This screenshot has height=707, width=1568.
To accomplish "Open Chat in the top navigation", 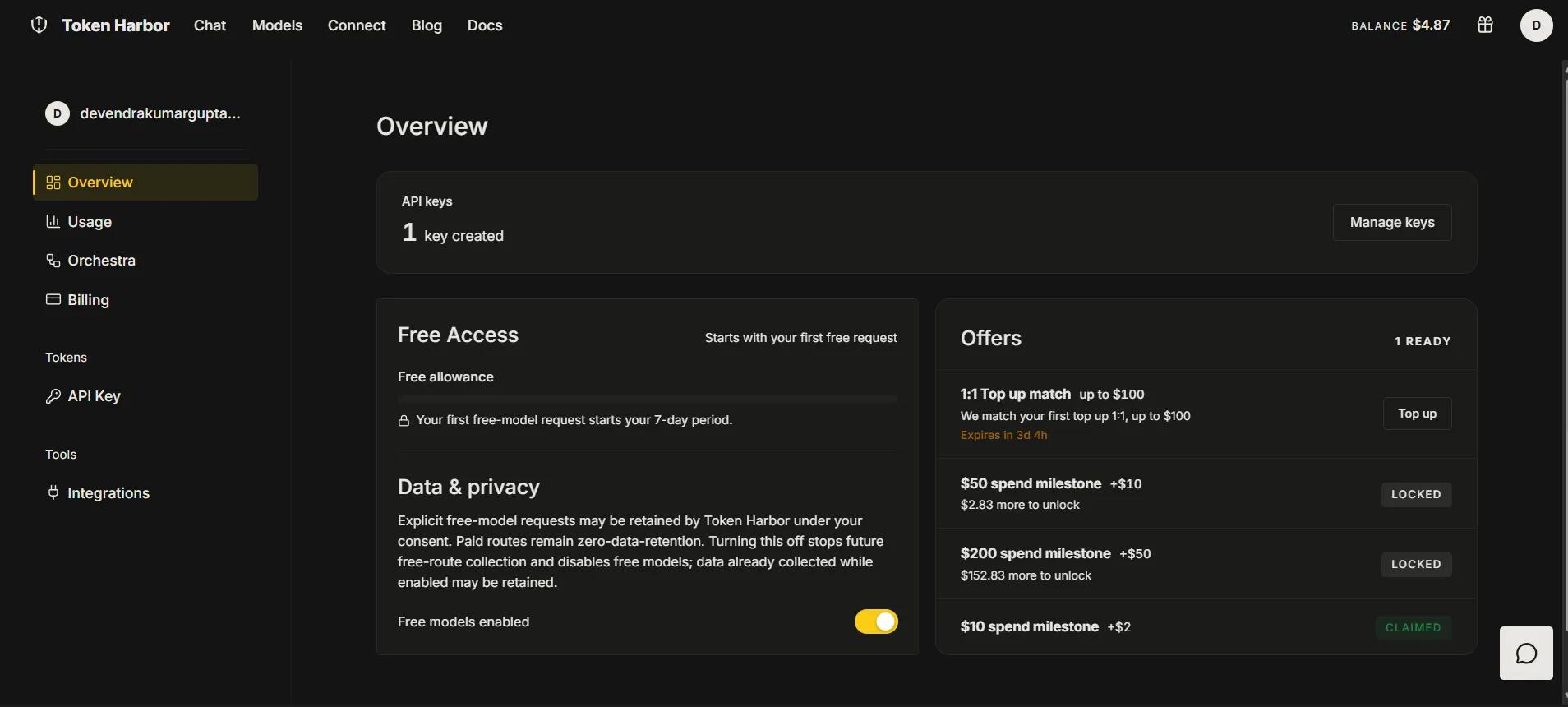I will 210,25.
